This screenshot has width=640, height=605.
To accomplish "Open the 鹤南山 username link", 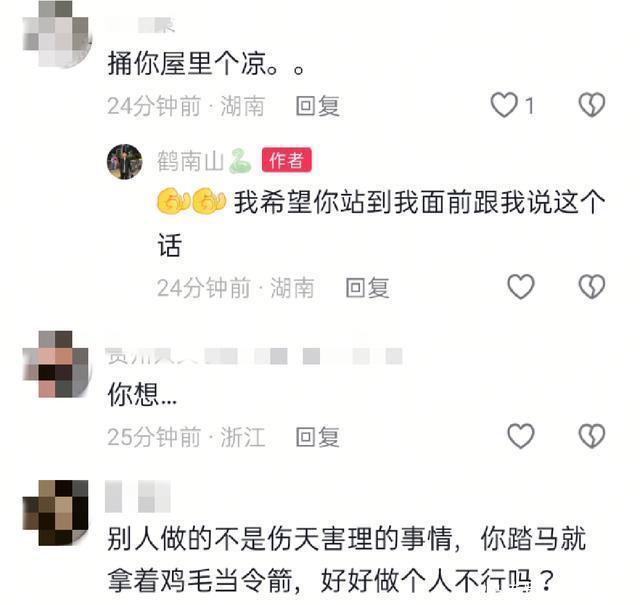I will (191, 161).
